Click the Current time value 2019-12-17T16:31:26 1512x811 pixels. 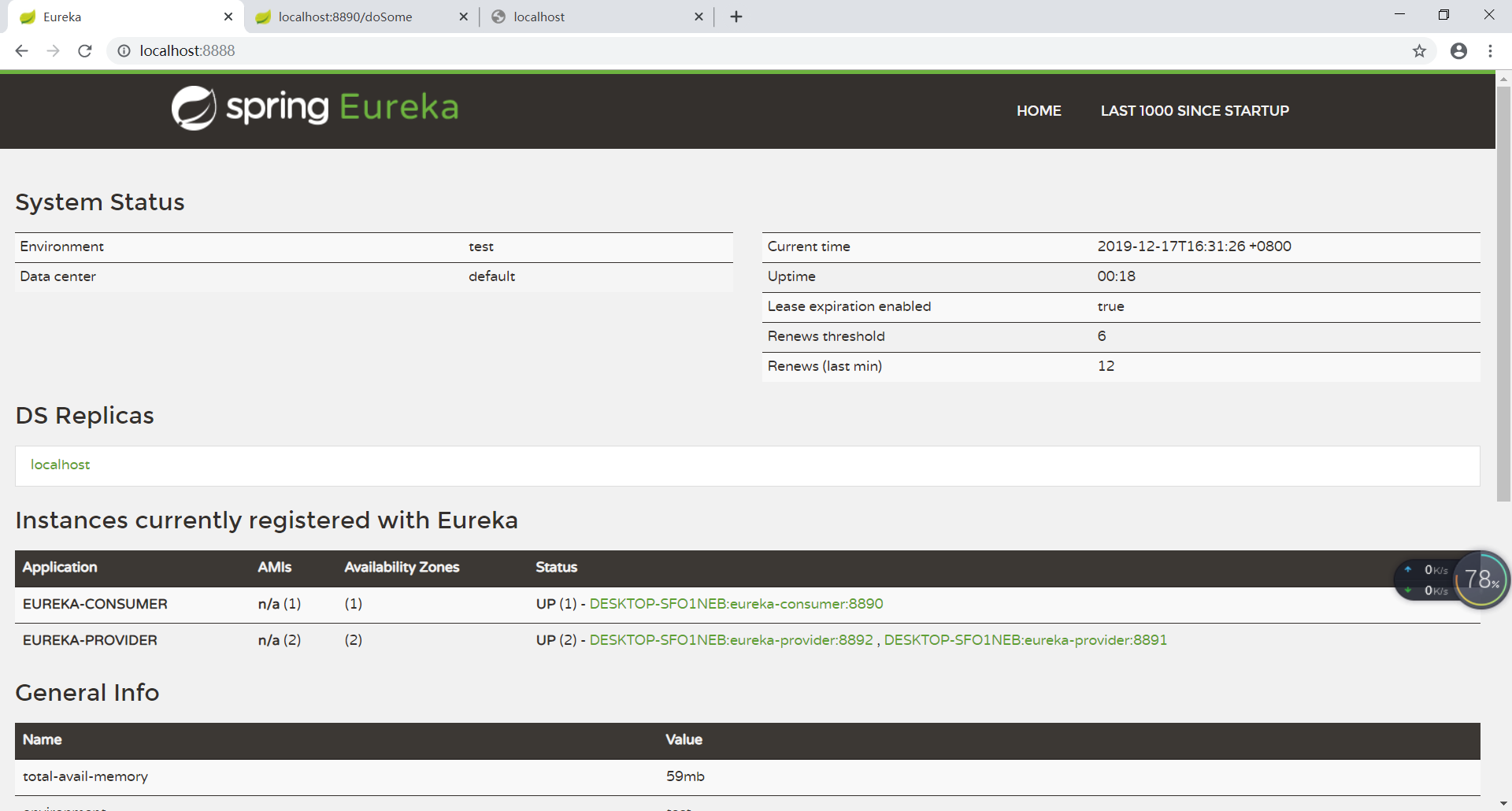[1194, 246]
